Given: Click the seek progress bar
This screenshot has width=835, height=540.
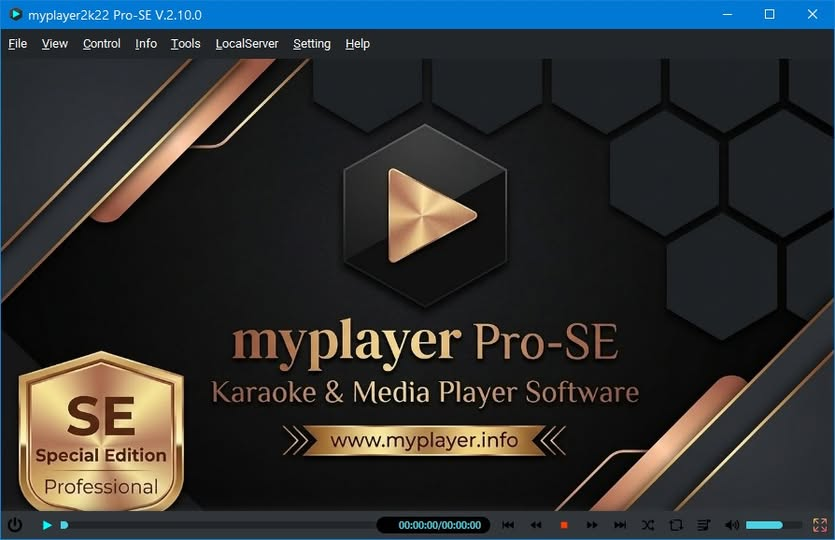Looking at the screenshot, I should point(220,525).
